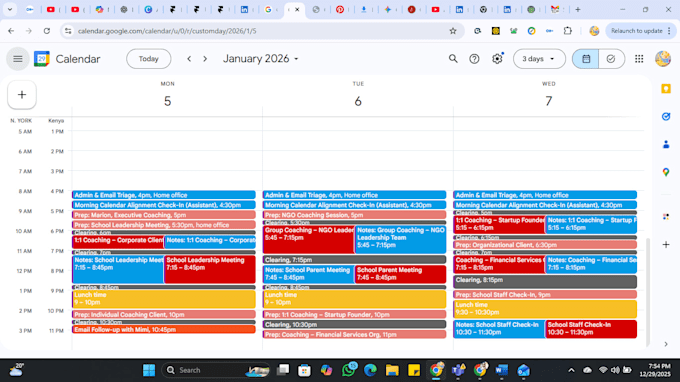The image size is (680, 382).
Task: Open Prep: NGO Coaching Session event
Action: [x=354, y=215]
